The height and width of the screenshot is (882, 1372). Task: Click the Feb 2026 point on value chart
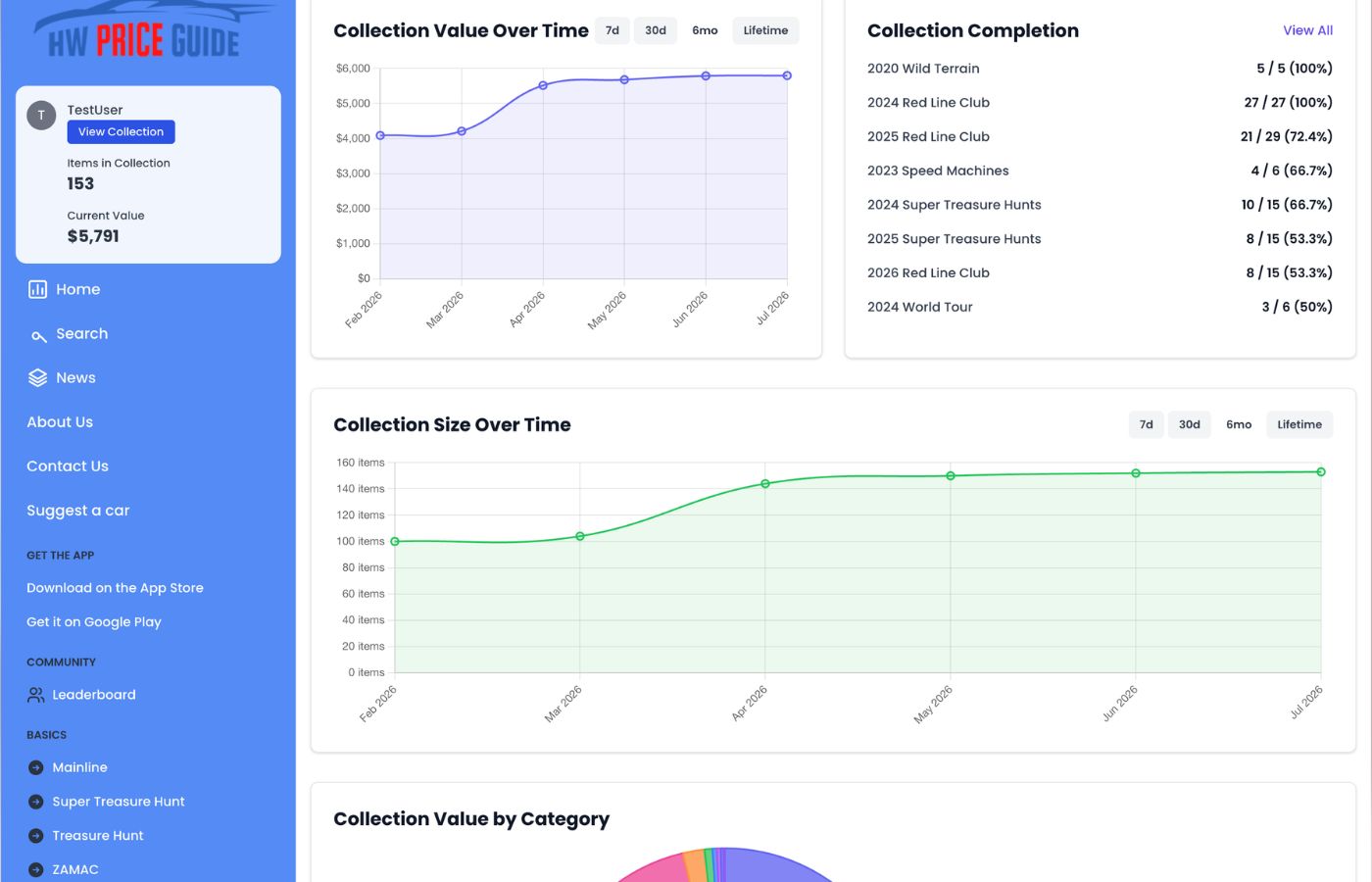[380, 135]
